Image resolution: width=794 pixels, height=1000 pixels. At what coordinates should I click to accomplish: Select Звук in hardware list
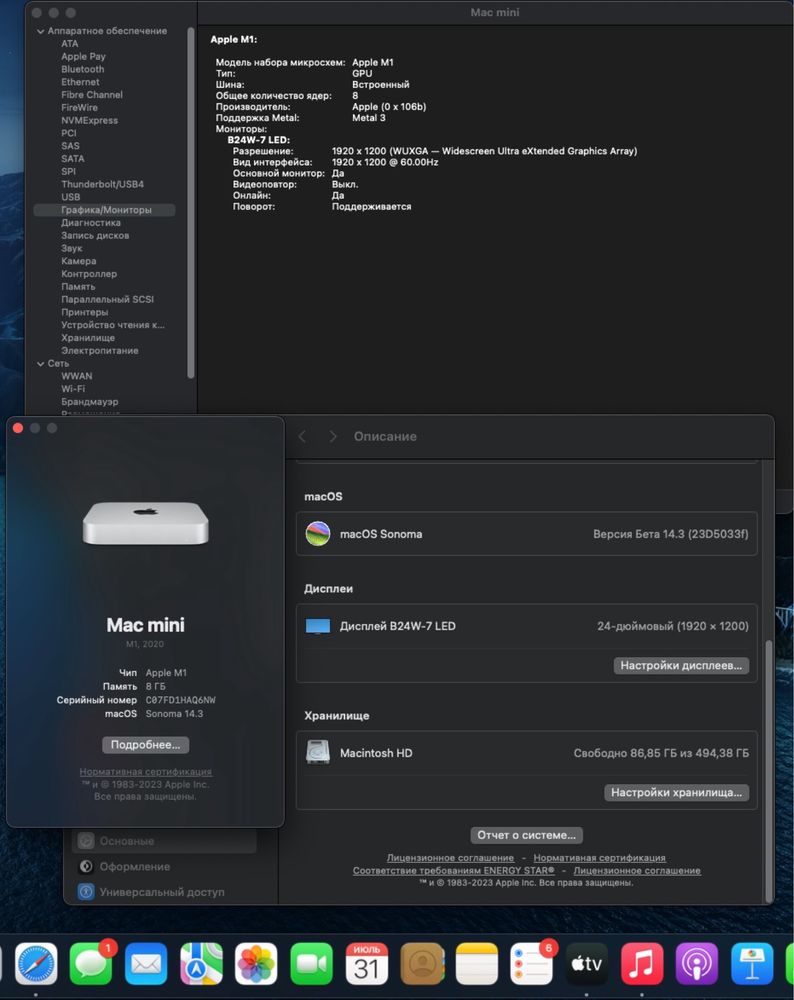point(71,248)
